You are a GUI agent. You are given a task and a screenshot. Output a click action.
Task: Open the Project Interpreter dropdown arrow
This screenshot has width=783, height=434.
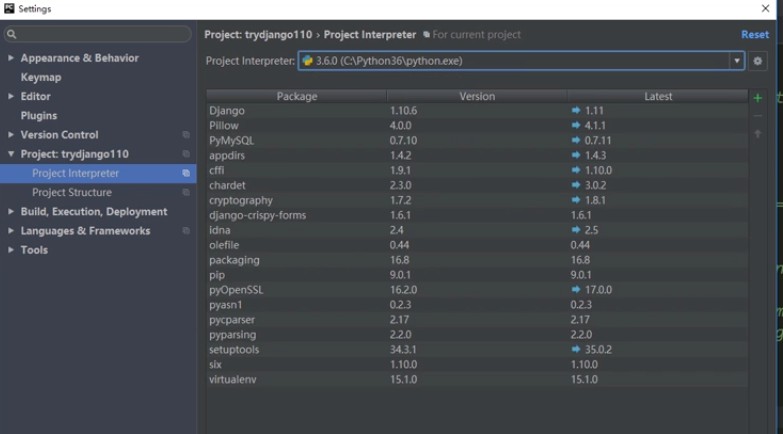click(737, 61)
